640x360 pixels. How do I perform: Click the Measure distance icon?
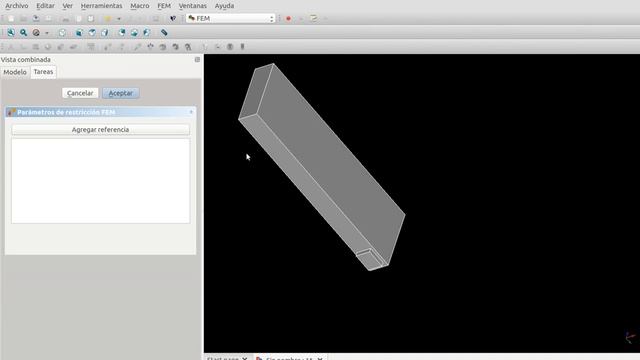coord(164,33)
